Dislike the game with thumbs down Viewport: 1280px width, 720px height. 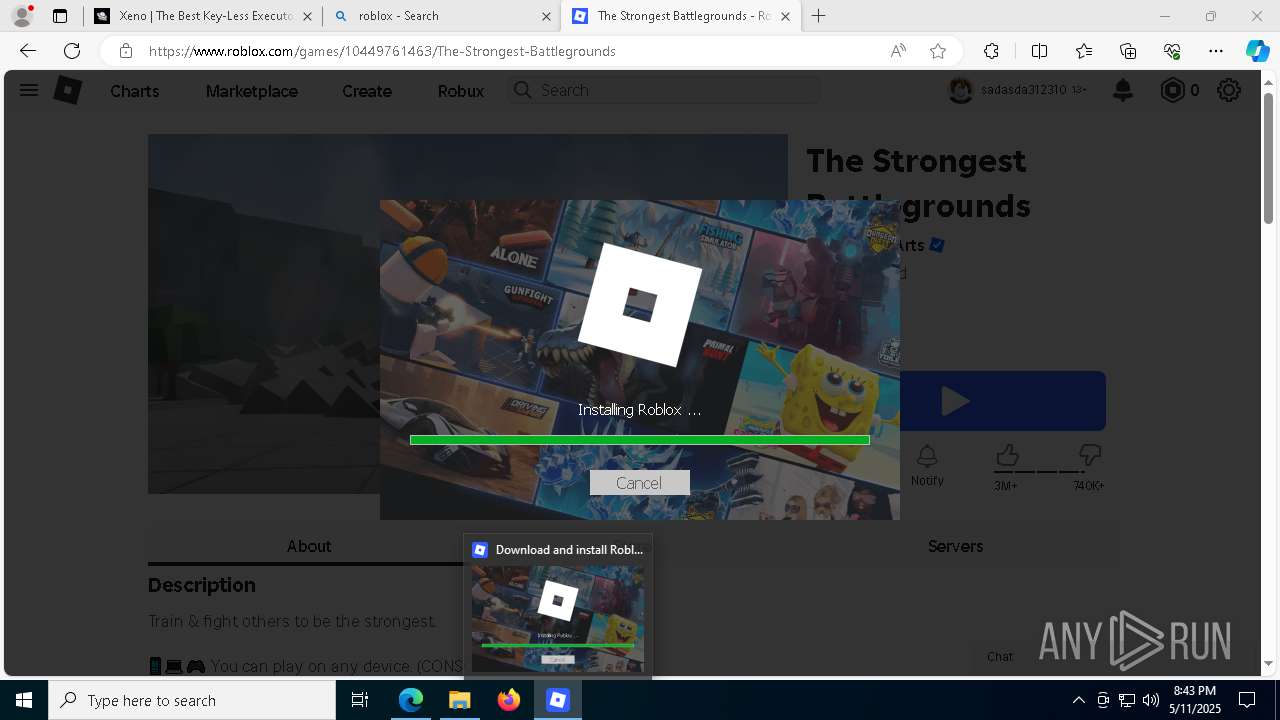tap(1089, 457)
